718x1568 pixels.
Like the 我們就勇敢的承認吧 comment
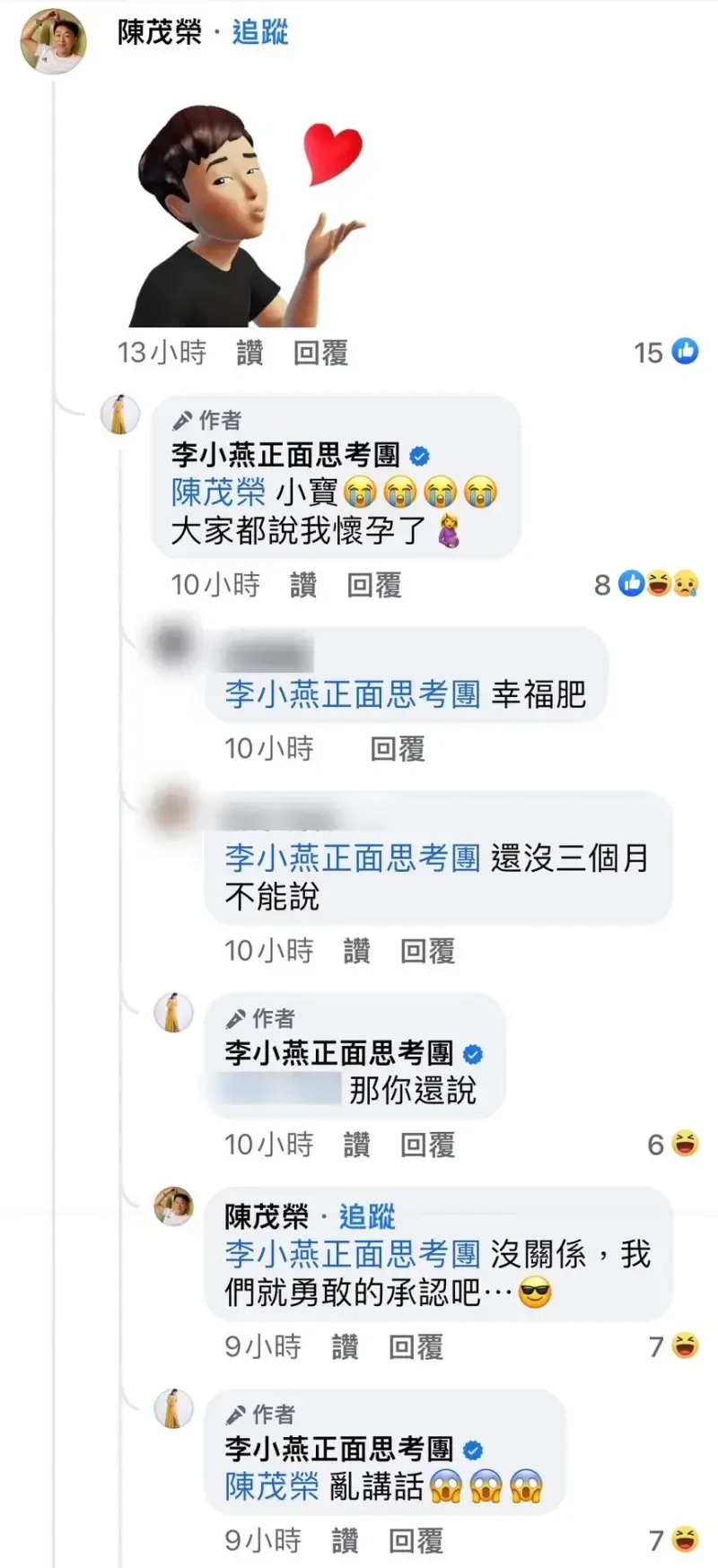tap(345, 1347)
